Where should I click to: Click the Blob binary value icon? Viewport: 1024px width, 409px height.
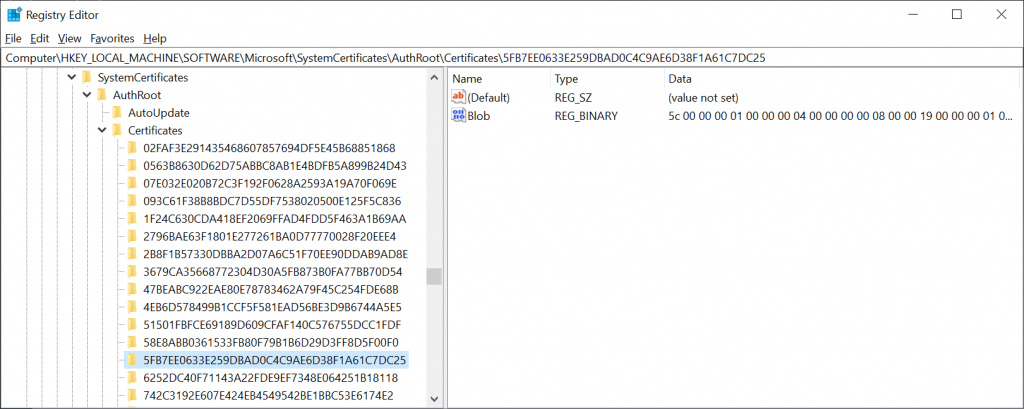tap(459, 116)
